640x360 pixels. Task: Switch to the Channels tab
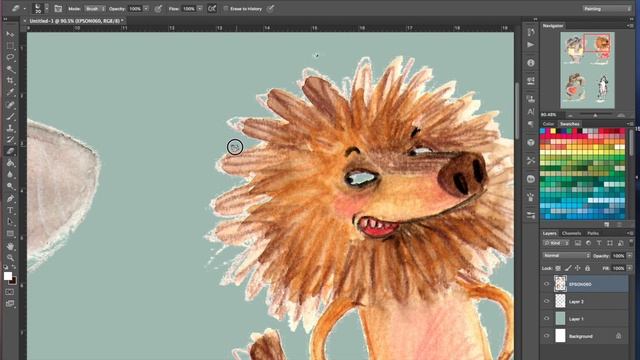click(571, 233)
